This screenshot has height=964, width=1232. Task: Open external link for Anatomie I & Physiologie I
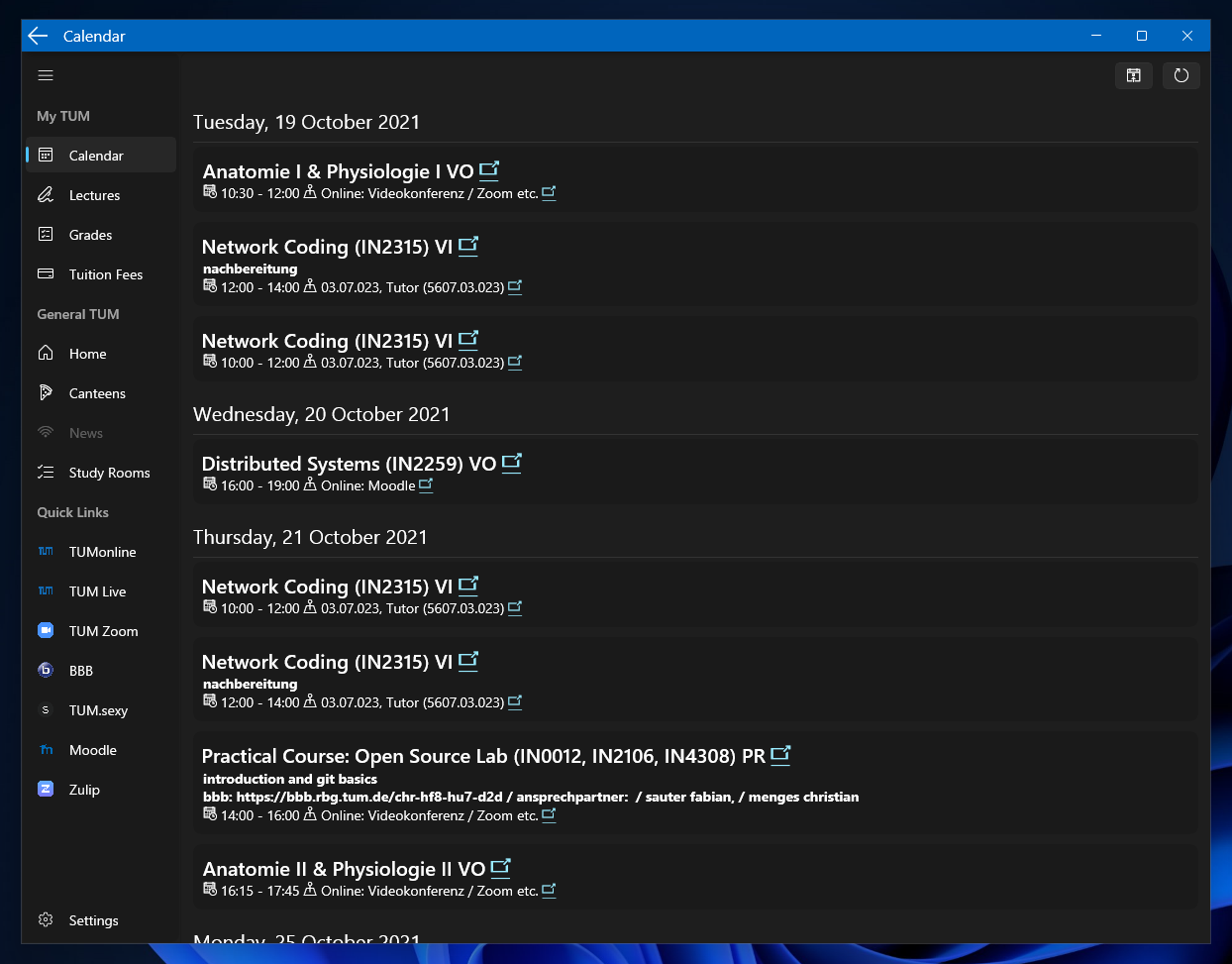point(489,170)
